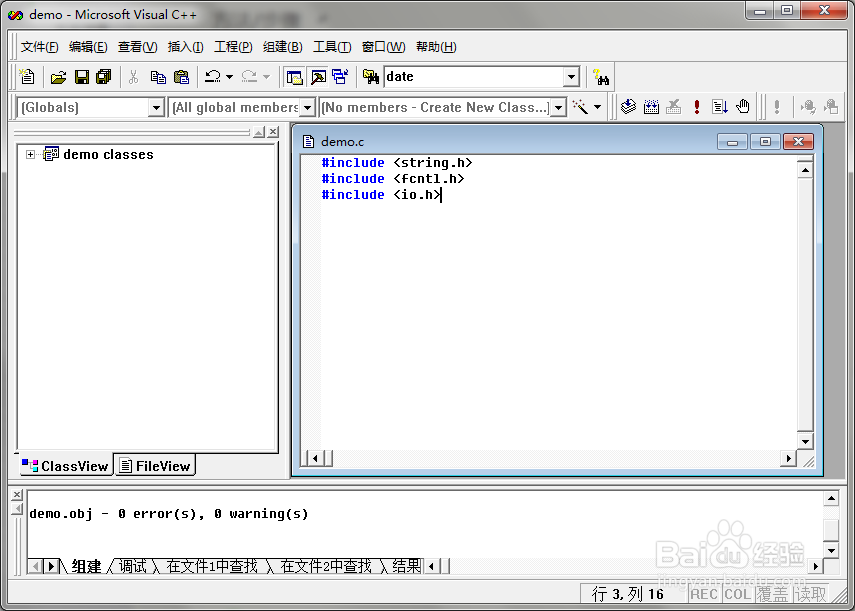Open the (Globals) class dropdown

(156, 107)
